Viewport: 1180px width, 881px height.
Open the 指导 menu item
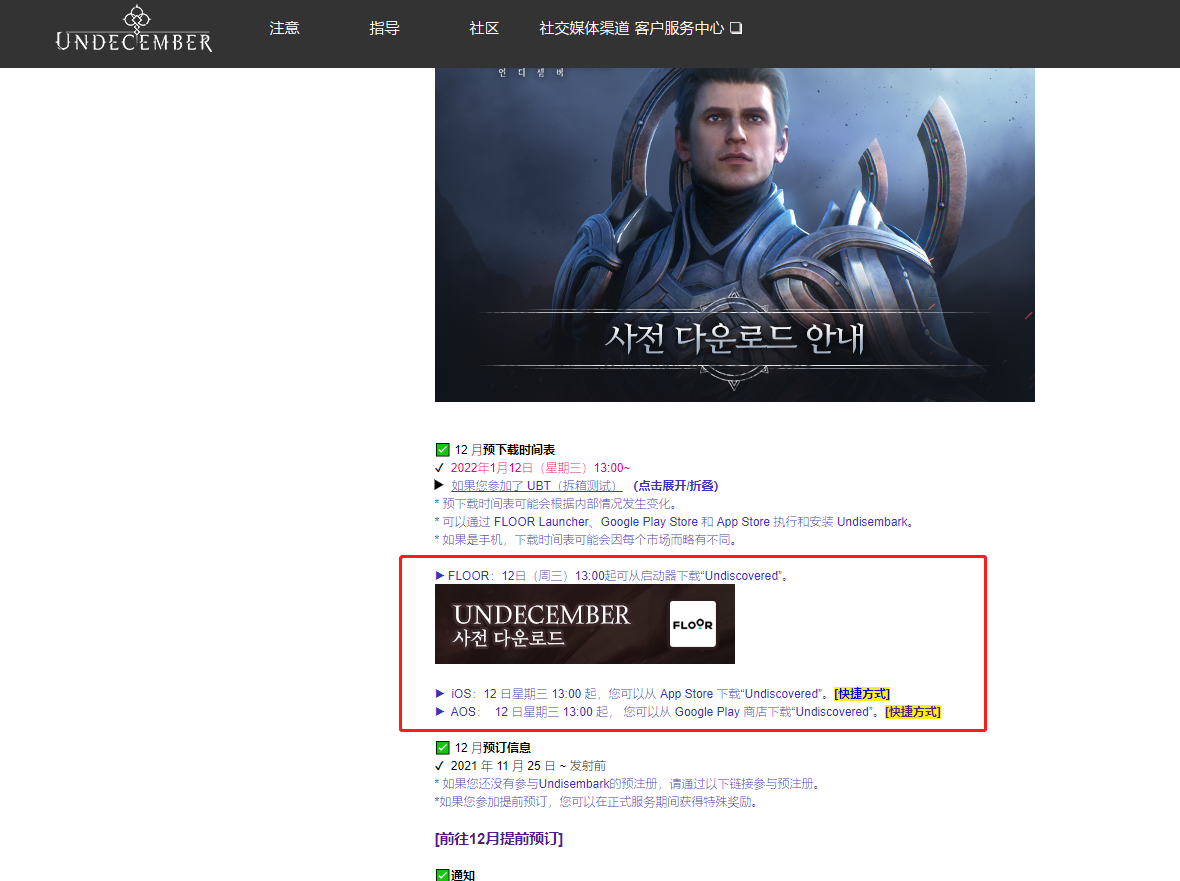[384, 29]
